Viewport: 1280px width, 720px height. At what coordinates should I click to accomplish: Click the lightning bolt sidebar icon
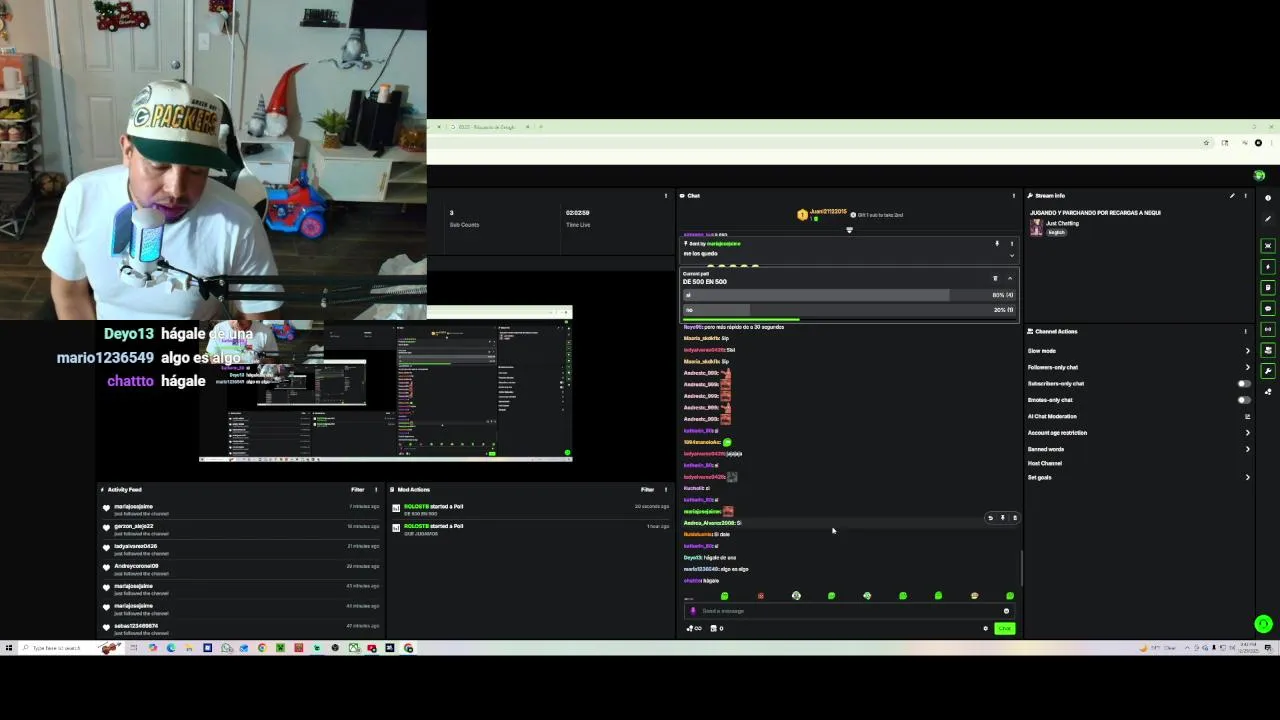click(x=1268, y=267)
